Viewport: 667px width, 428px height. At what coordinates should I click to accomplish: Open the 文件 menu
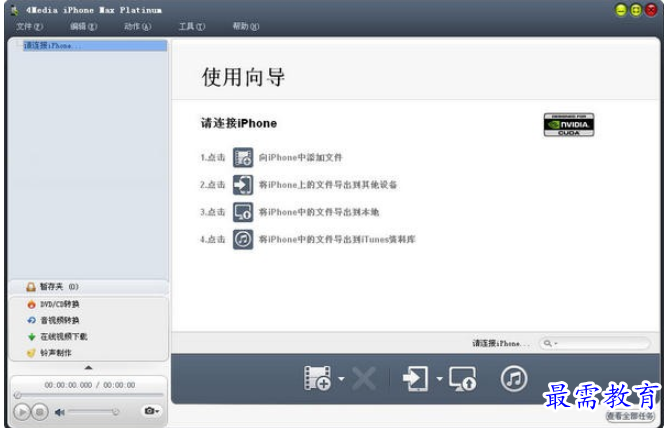29,26
